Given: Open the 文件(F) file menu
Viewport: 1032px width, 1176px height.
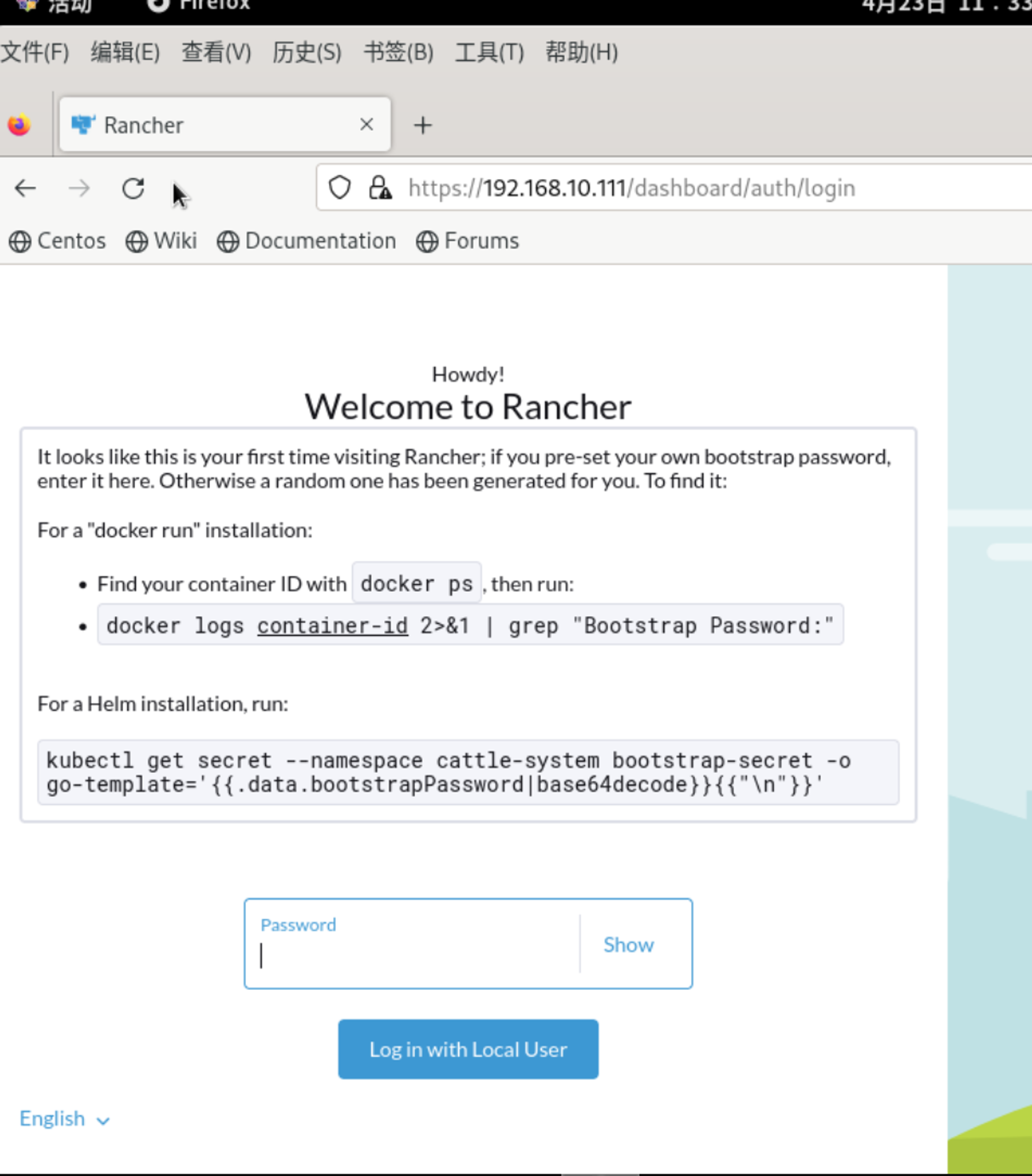Looking at the screenshot, I should (35, 53).
